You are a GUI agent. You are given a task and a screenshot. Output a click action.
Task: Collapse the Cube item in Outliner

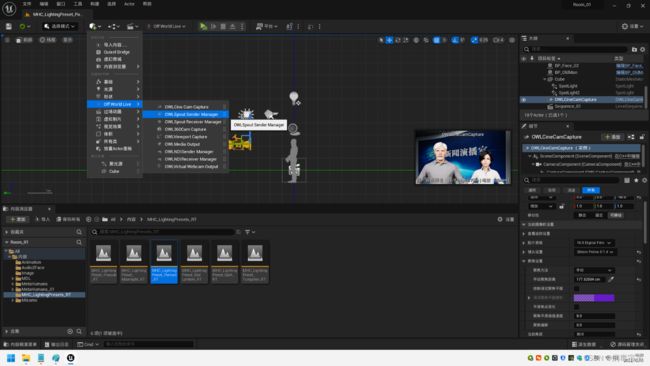pyautogui.click(x=545, y=79)
